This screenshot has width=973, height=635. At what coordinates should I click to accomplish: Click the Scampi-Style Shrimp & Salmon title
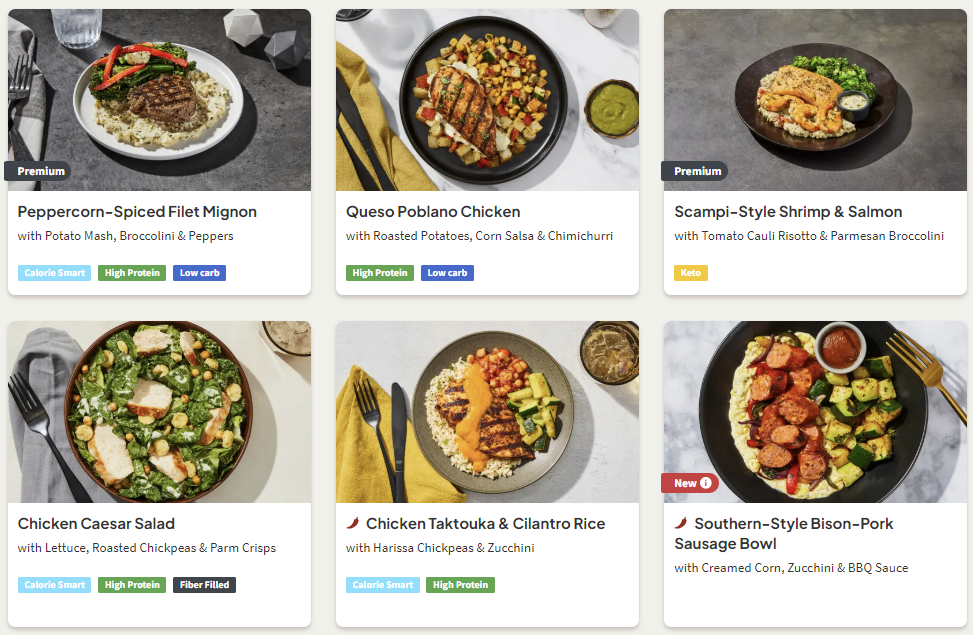[788, 212]
